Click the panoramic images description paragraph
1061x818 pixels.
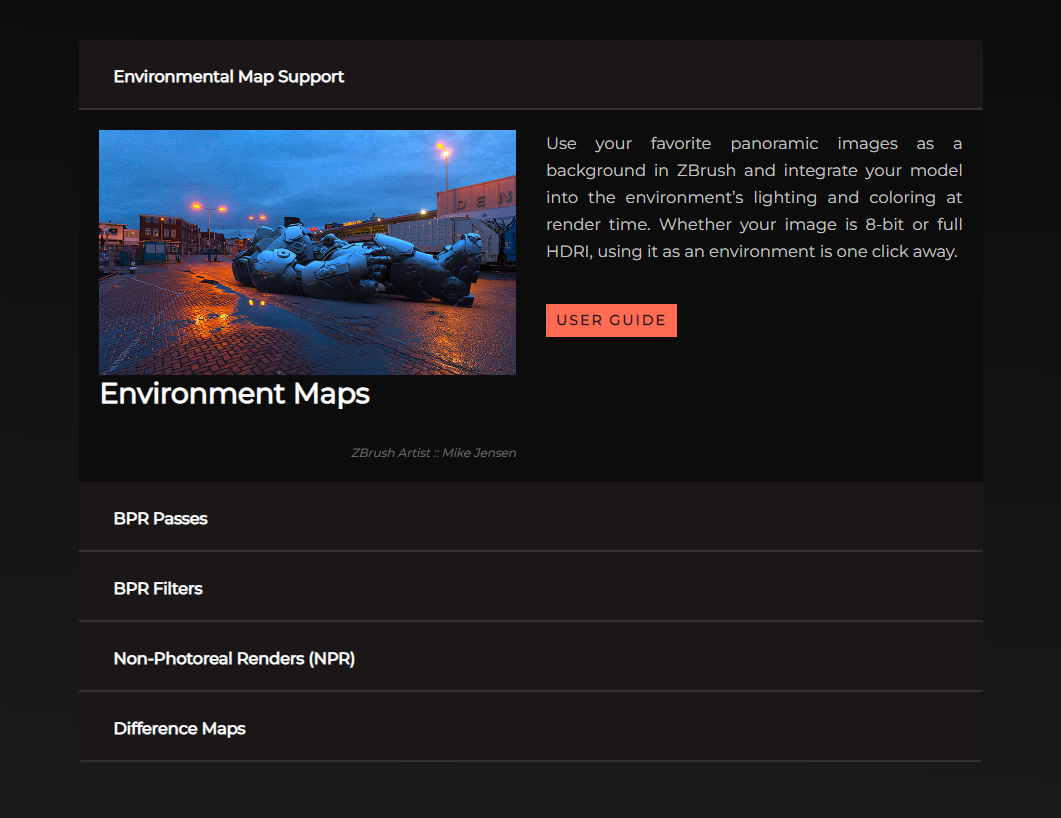(x=754, y=198)
